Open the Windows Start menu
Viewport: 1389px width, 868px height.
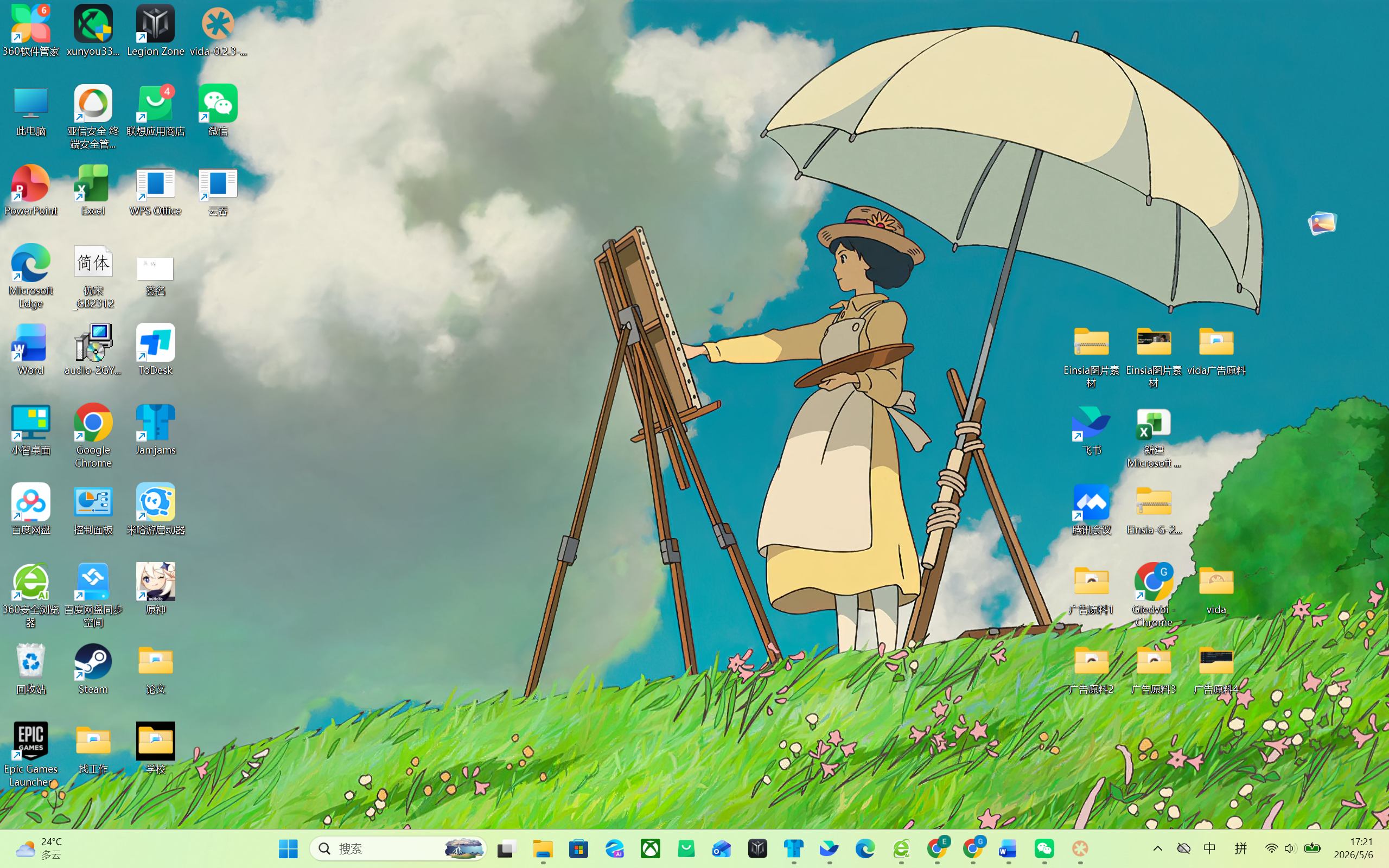click(288, 848)
